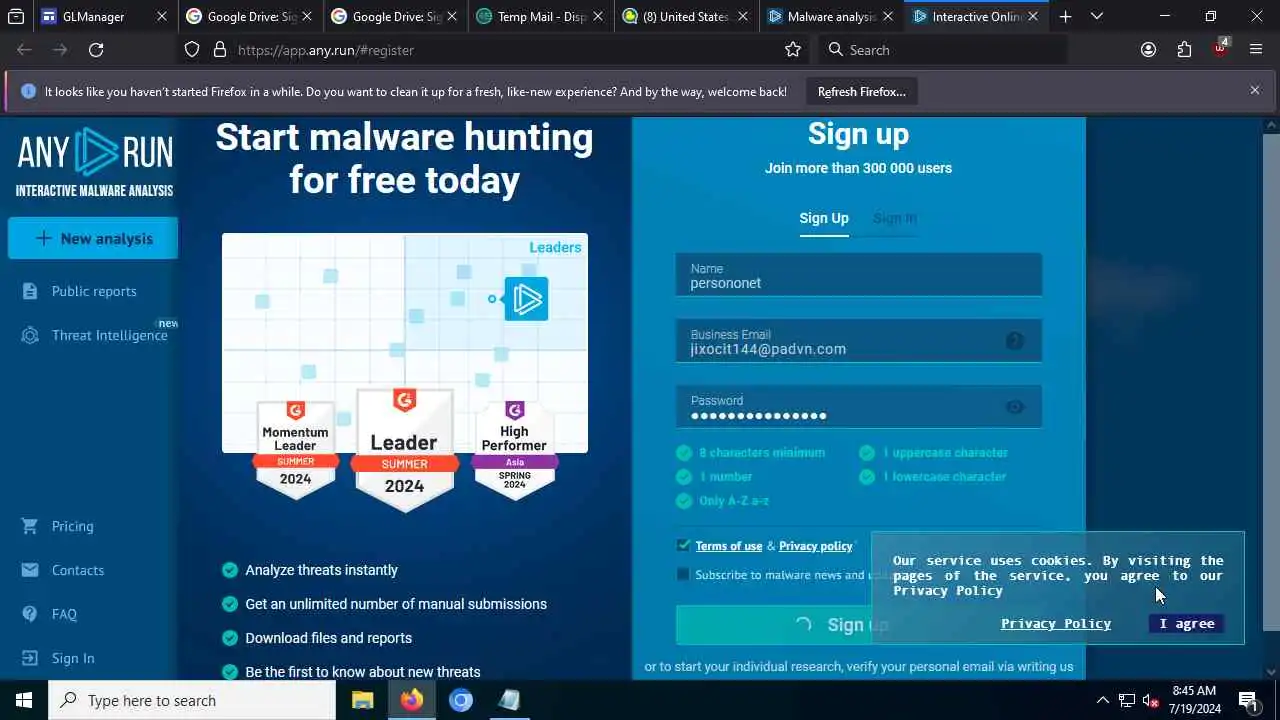Open the Extensions puzzle icon
The width and height of the screenshot is (1280, 720).
coord(1184,50)
